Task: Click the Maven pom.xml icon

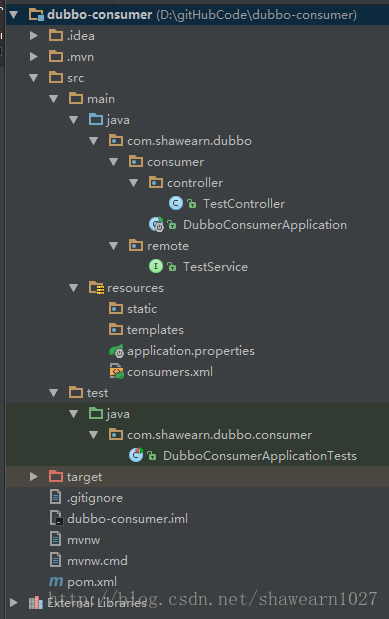Action: coord(56,581)
